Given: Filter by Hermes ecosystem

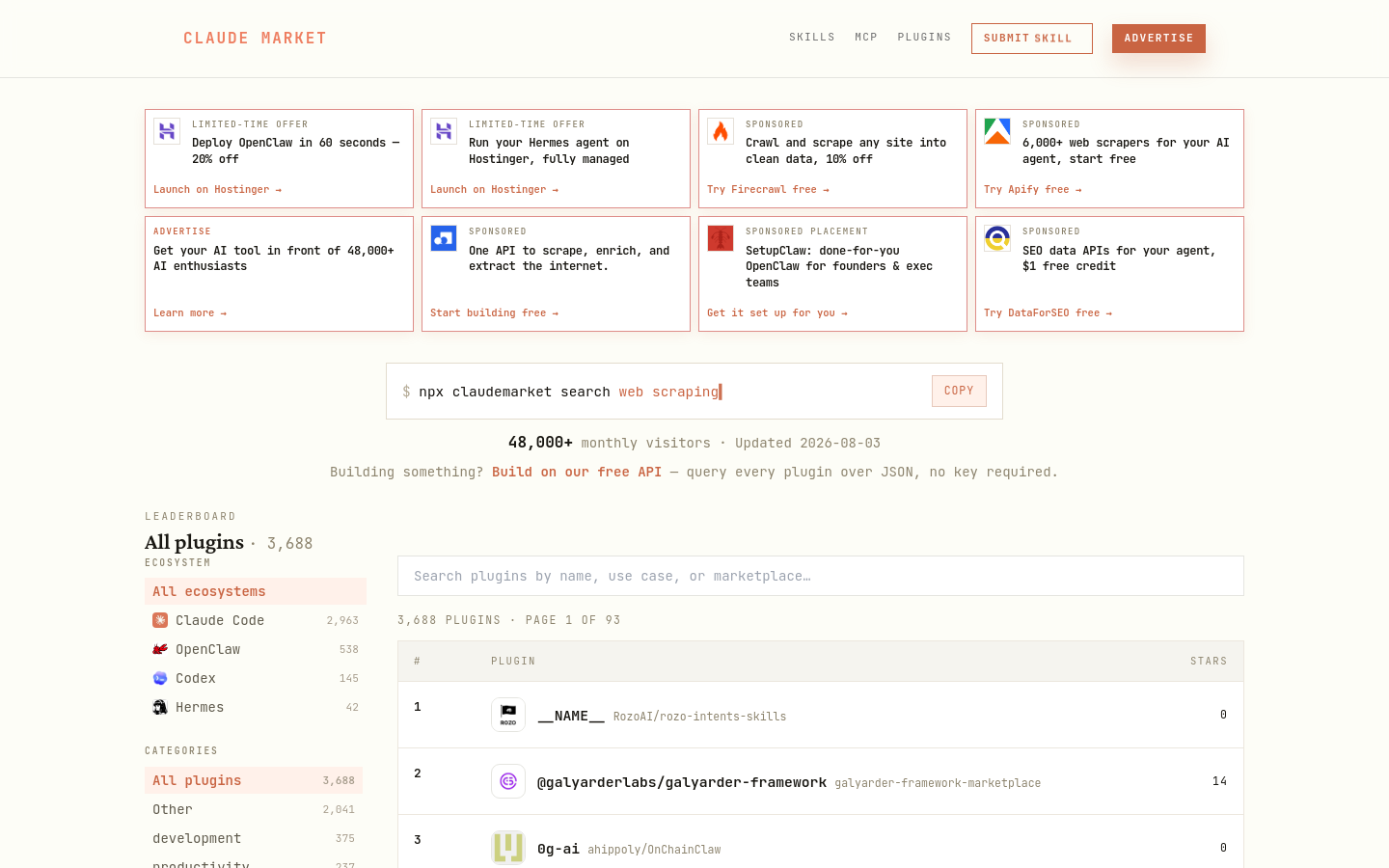Looking at the screenshot, I should click(256, 707).
